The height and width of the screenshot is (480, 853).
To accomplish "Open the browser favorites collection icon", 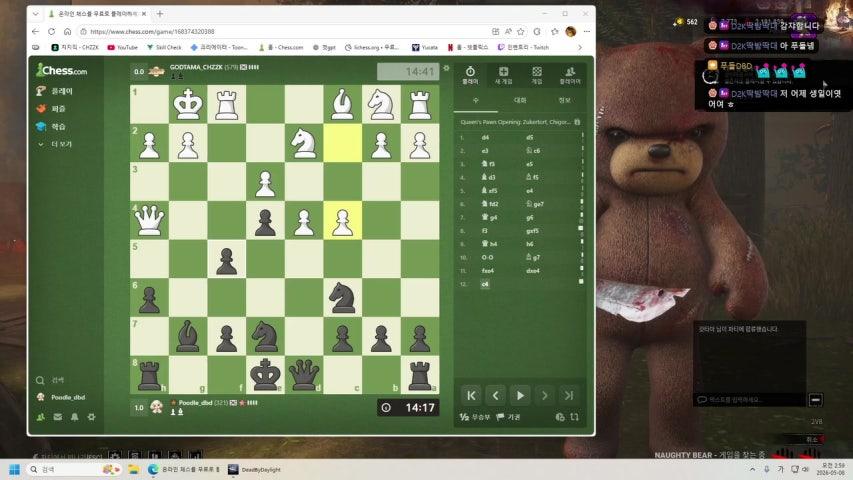I will point(554,32).
